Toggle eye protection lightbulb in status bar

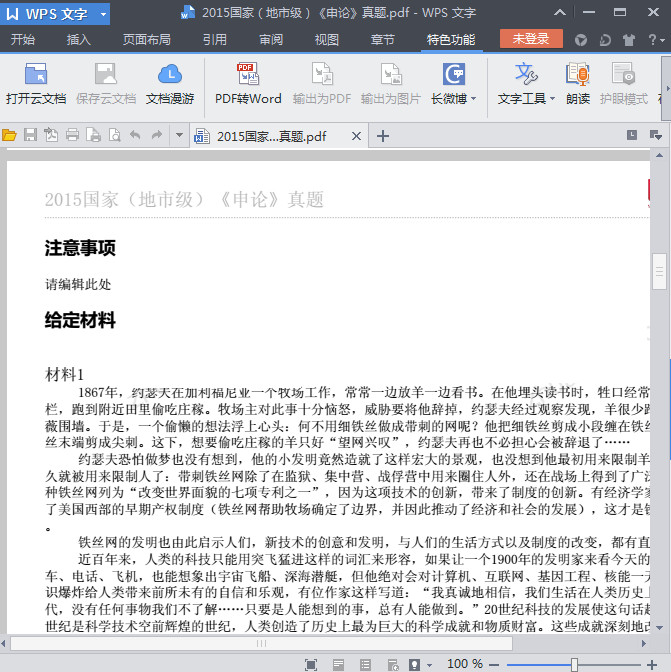tap(414, 664)
